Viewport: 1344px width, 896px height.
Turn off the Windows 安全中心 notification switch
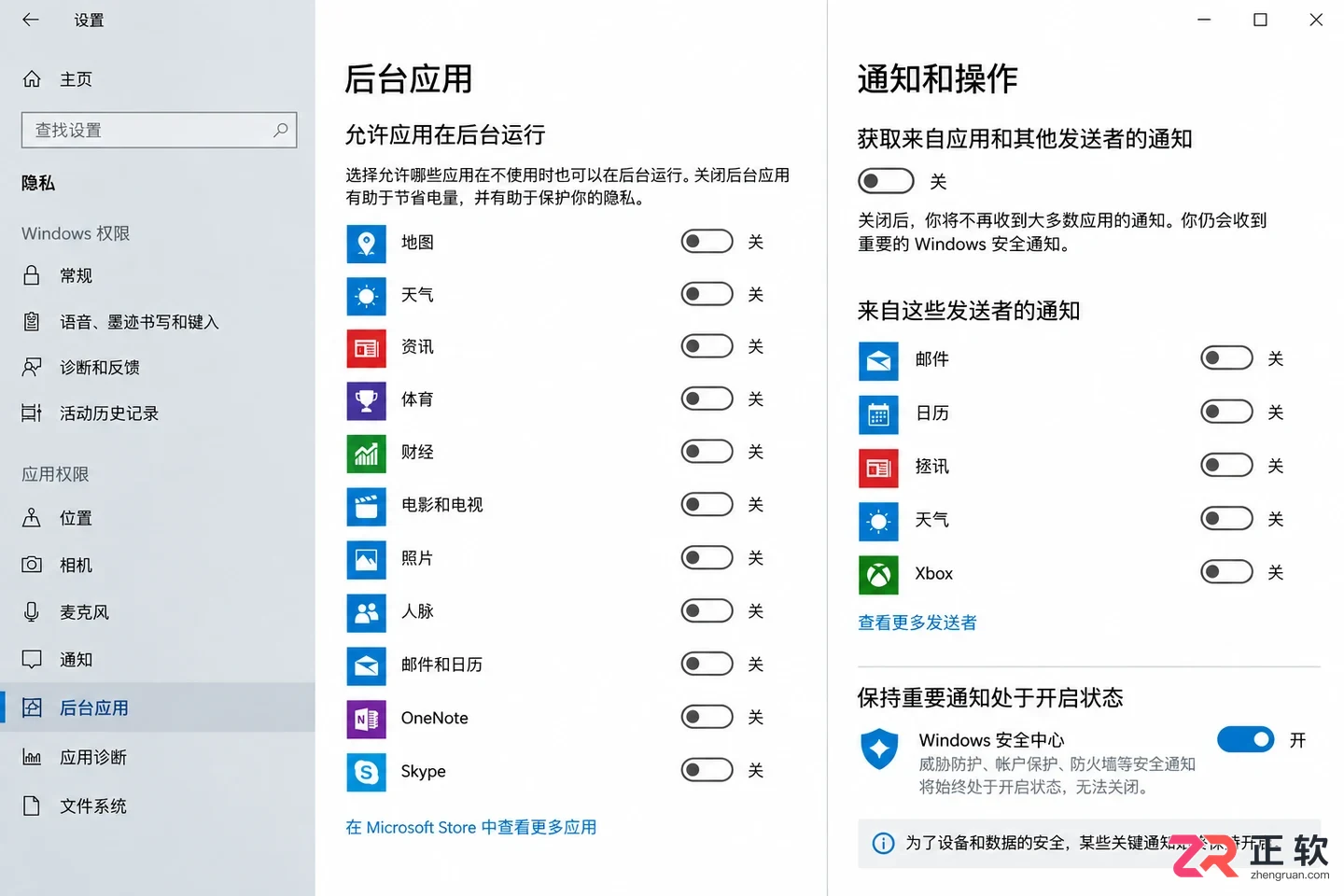pyautogui.click(x=1245, y=739)
